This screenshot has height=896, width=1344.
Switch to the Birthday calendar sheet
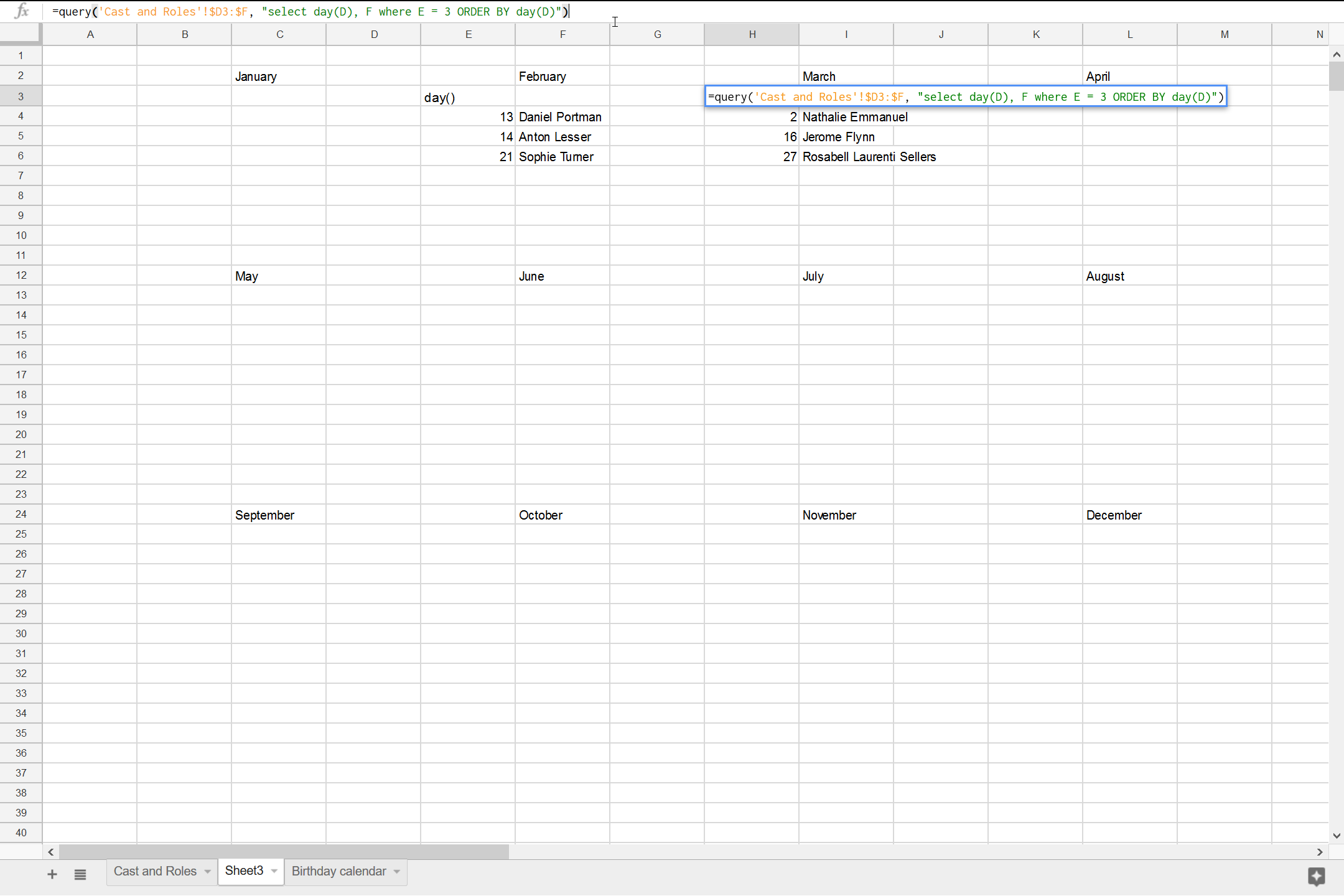pyautogui.click(x=338, y=872)
